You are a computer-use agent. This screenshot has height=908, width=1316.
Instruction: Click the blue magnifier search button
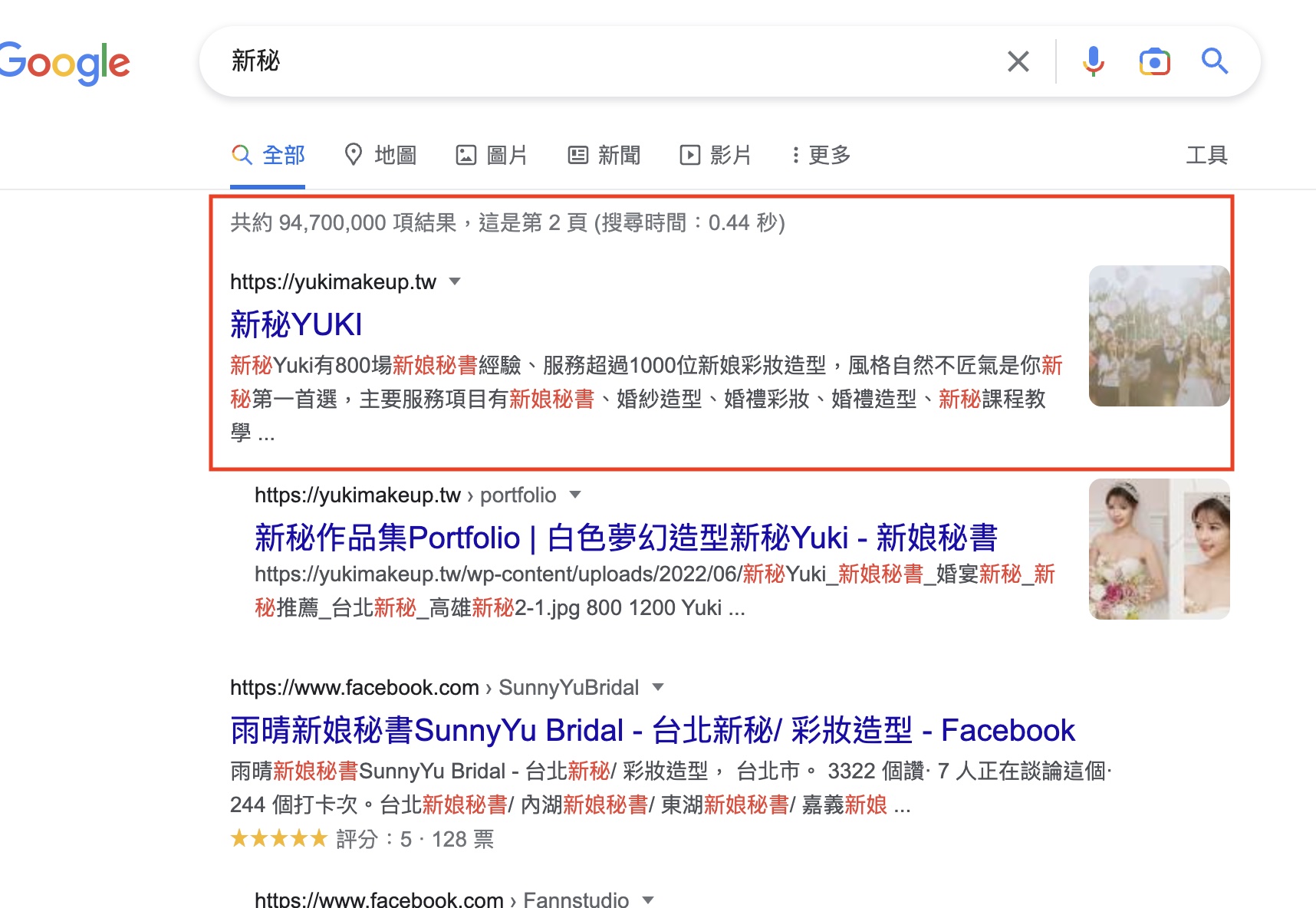coord(1215,61)
